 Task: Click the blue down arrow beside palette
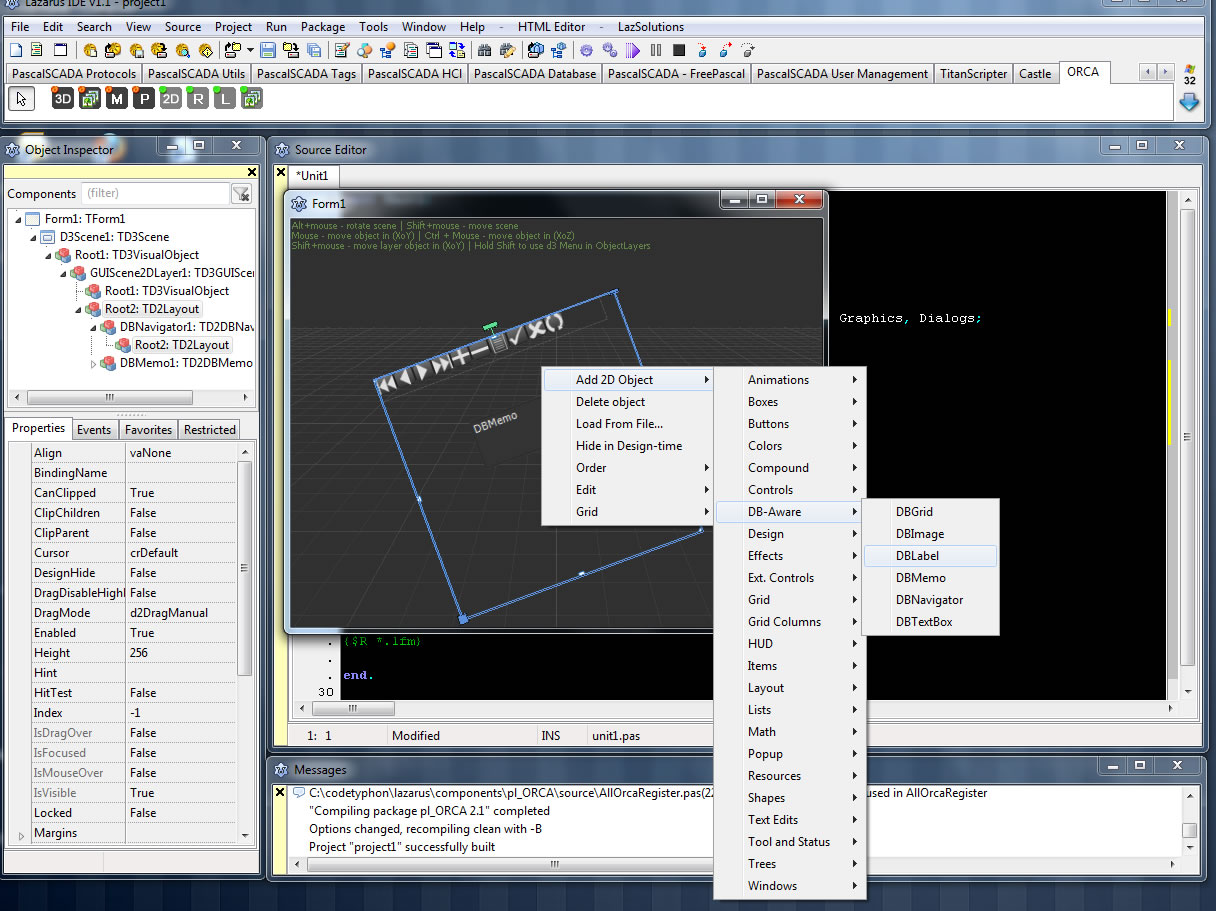pos(1189,102)
